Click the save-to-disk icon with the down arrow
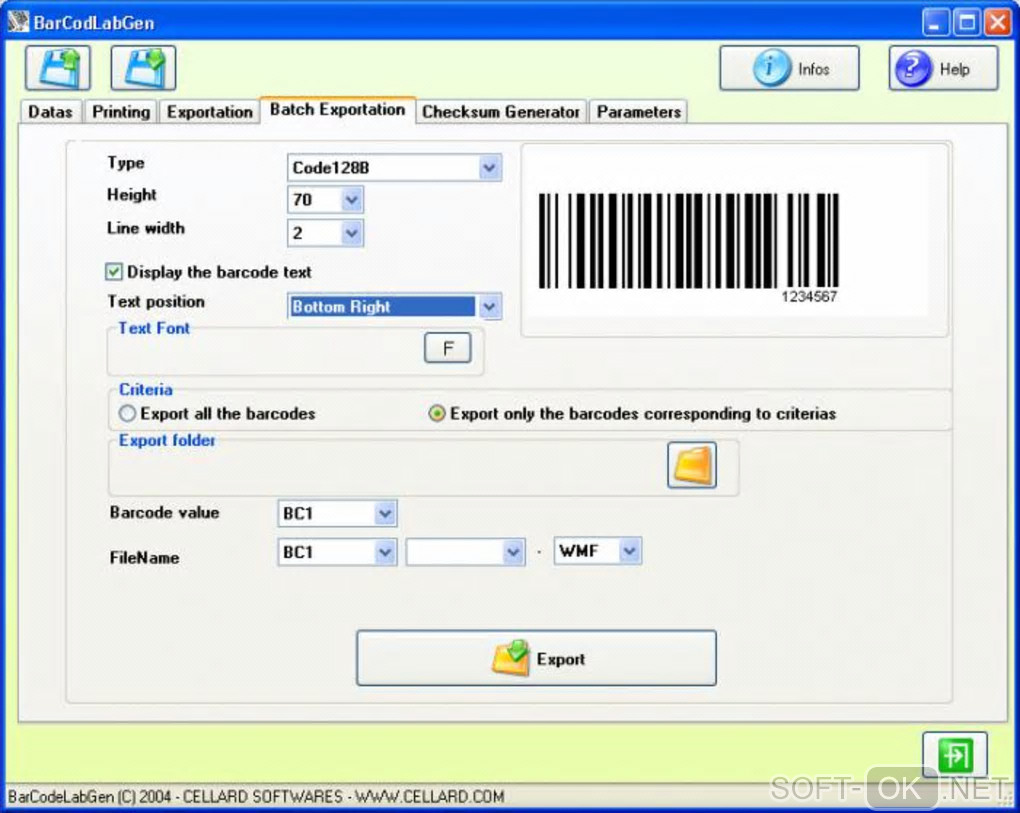Screen dimensions: 1020x813 (143, 68)
